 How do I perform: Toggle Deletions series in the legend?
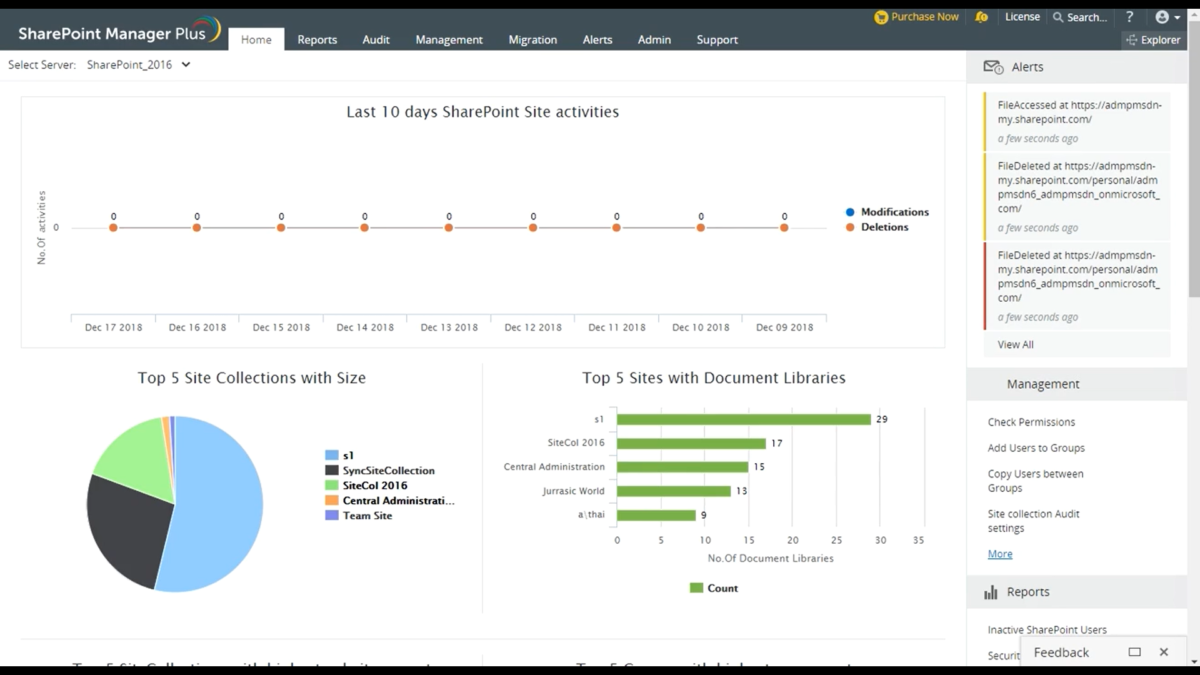coord(877,227)
